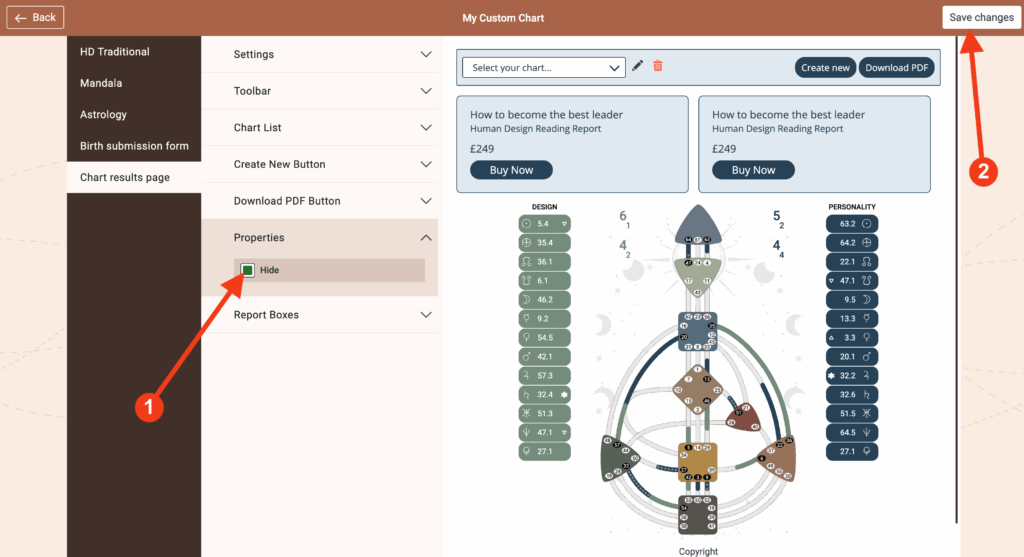Toggle the Hide checkbox under Properties
1024x557 pixels.
[247, 270]
